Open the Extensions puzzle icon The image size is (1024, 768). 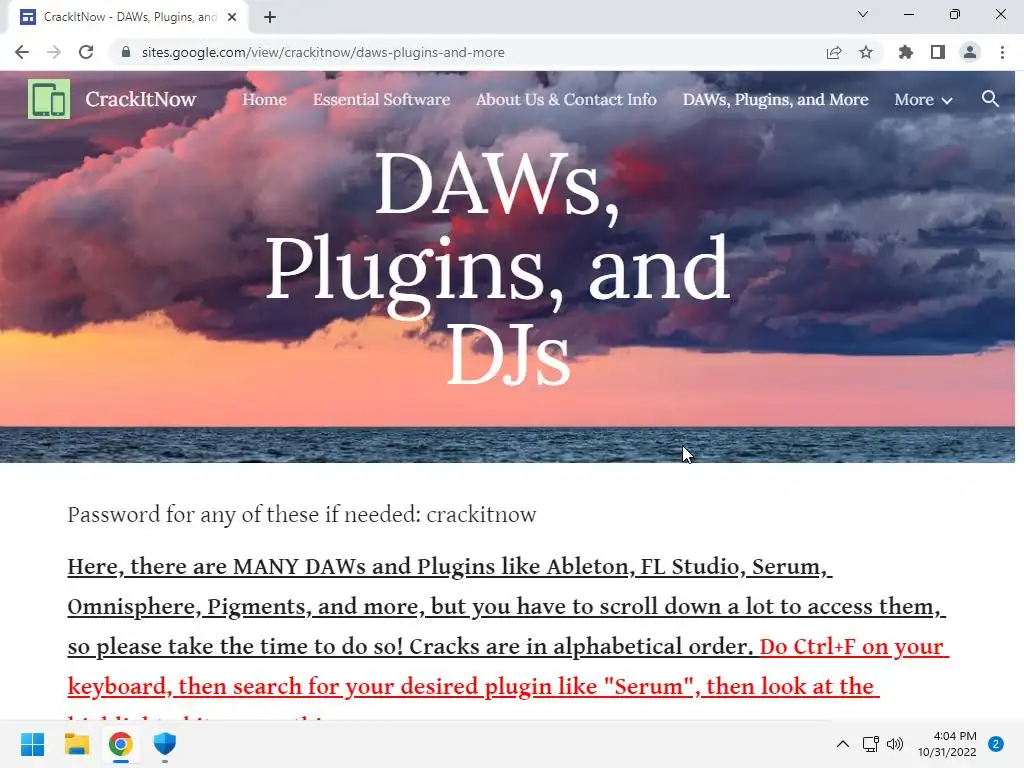coord(906,52)
